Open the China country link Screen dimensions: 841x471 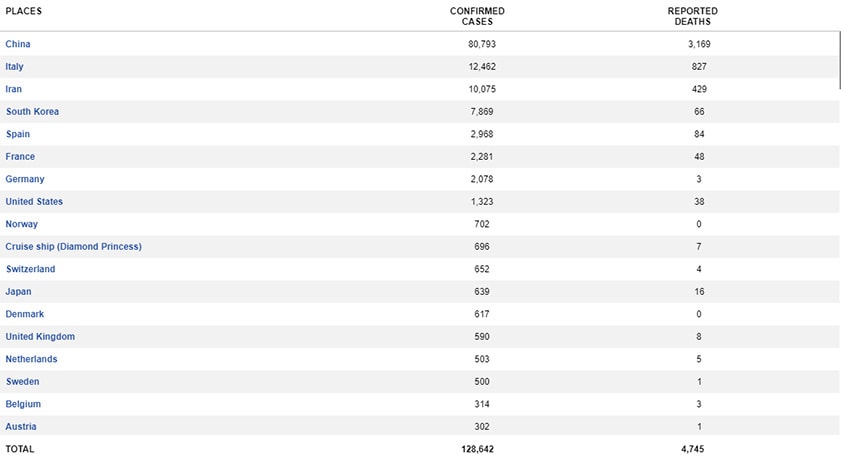[x=18, y=44]
